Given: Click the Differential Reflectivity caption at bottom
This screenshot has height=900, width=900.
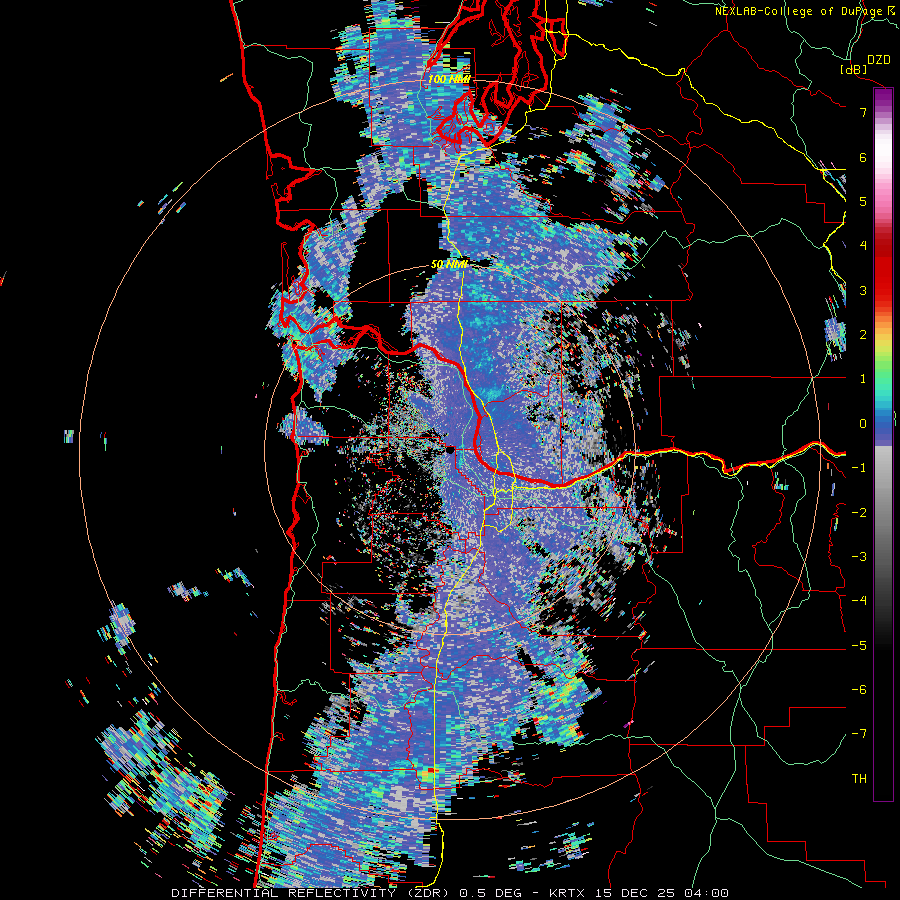Looking at the screenshot, I should click(449, 893).
